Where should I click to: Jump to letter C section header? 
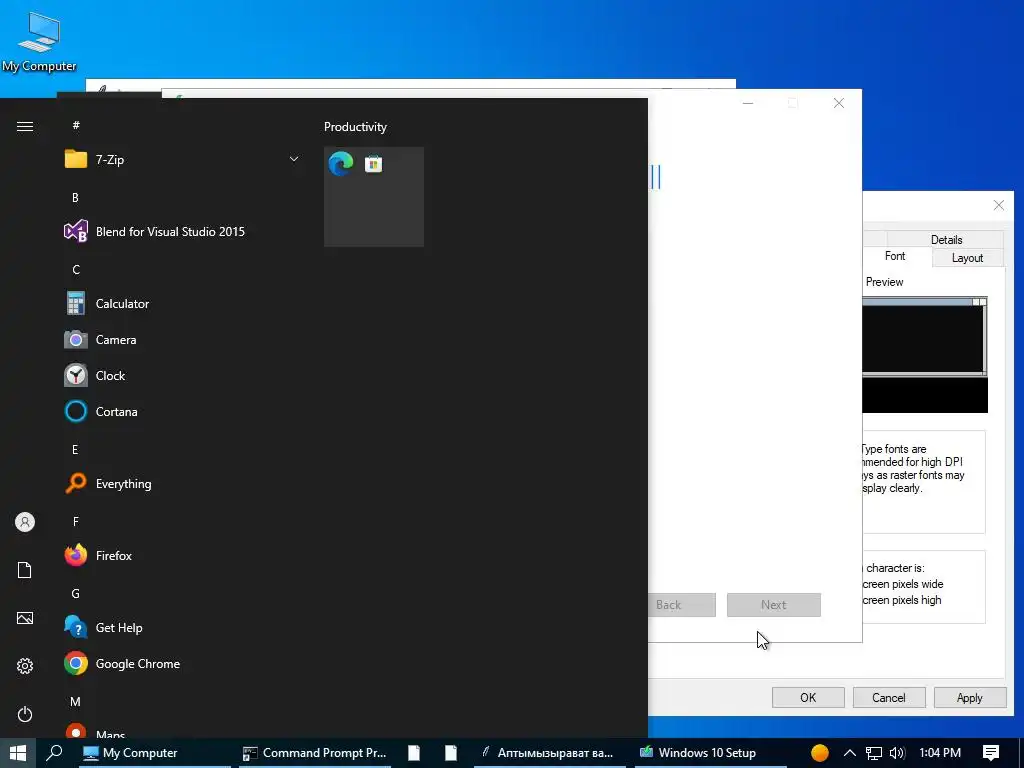pyautogui.click(x=76, y=270)
